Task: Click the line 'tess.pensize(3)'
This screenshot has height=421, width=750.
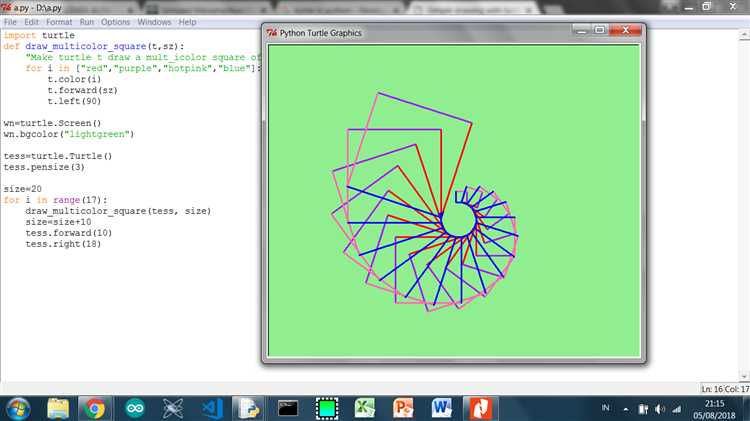Action: (44, 167)
